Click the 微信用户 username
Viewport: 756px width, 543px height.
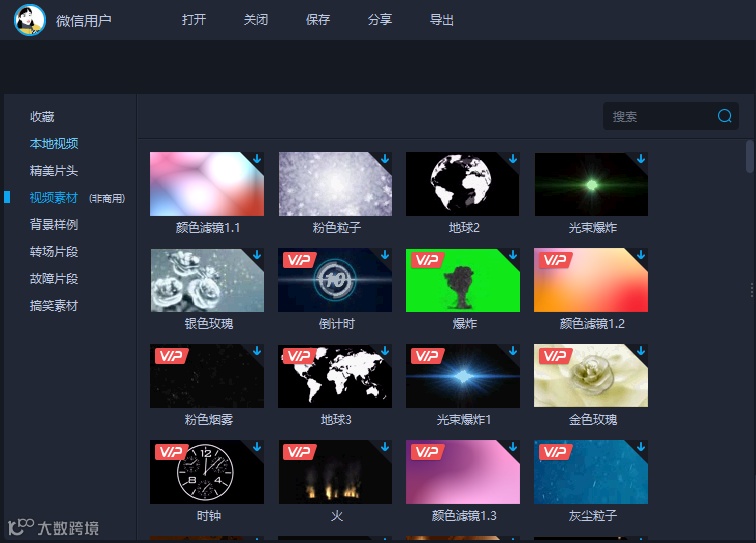[x=83, y=20]
